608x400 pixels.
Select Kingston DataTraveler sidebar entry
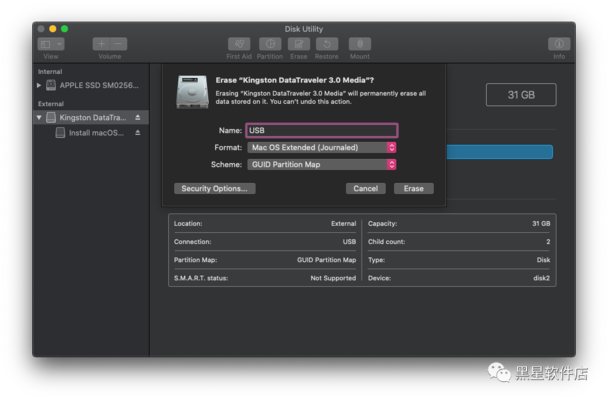click(x=92, y=117)
